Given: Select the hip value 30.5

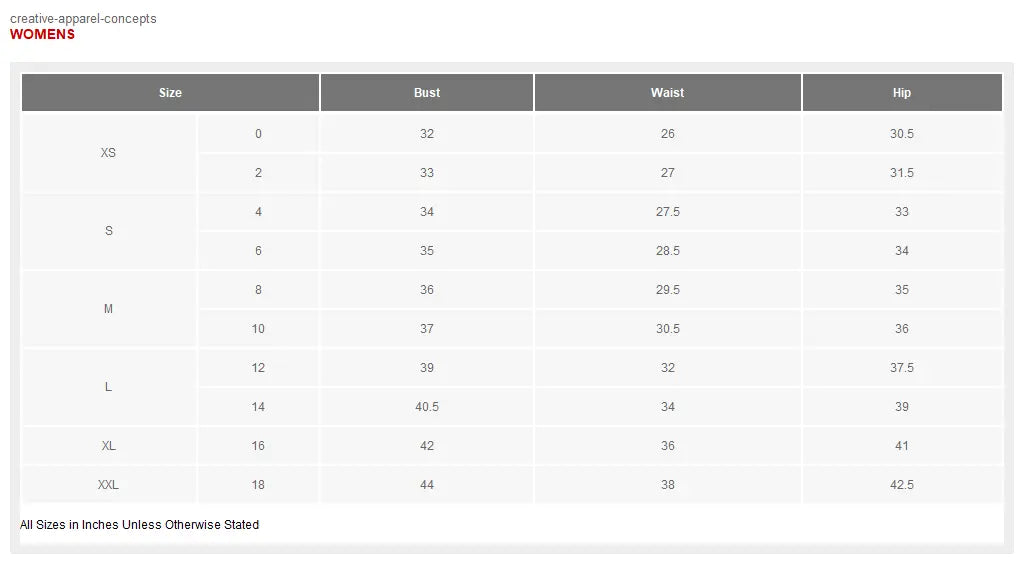Looking at the screenshot, I should tap(902, 134).
